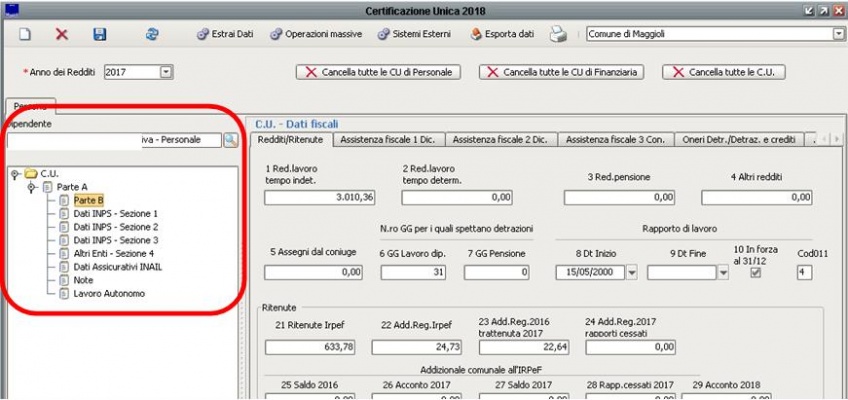
Task: Click 23 Add.Reg.2016 trattenuta 2017 field
Action: (x=524, y=348)
